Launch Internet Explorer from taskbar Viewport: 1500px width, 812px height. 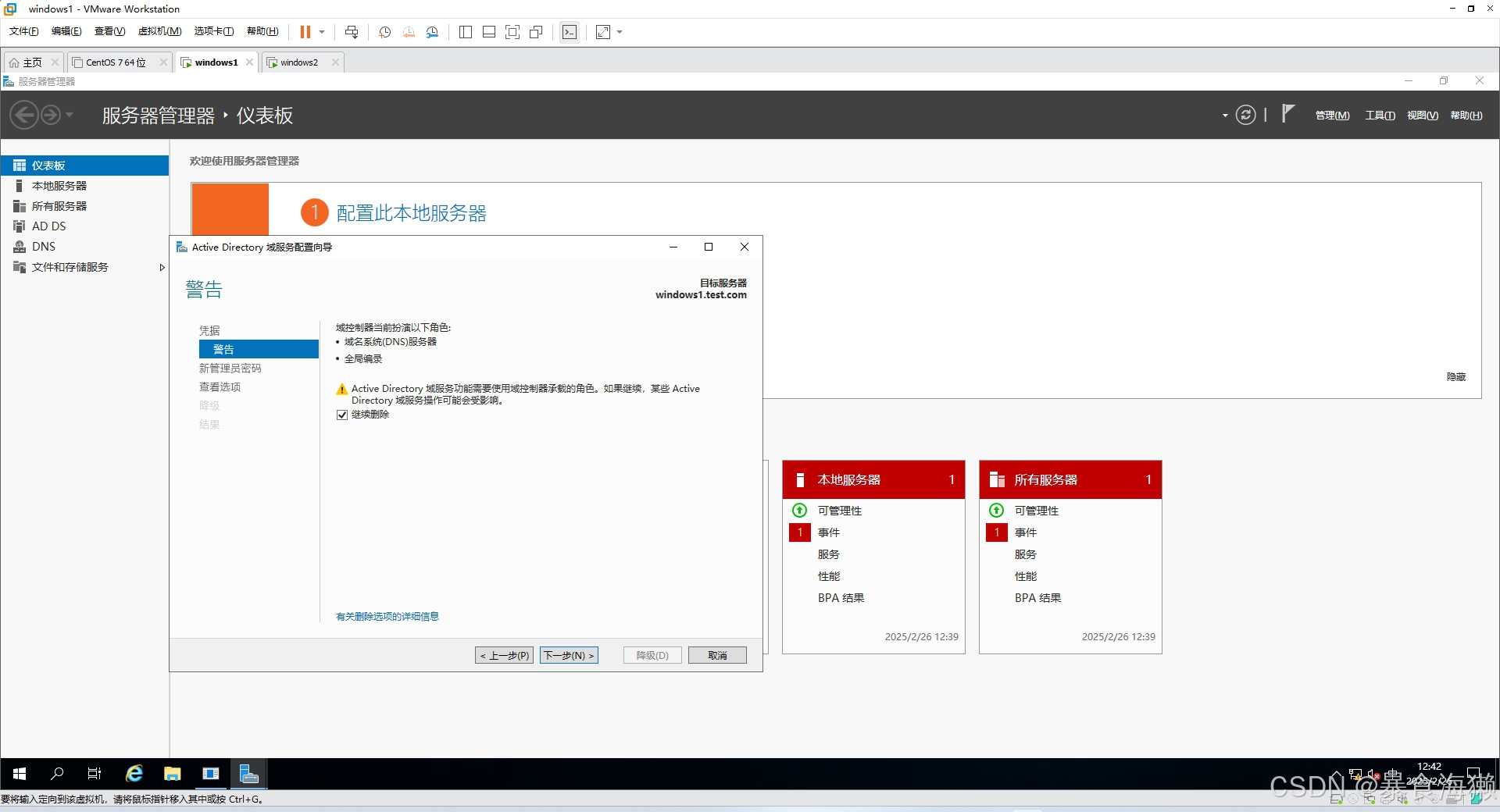point(134,774)
